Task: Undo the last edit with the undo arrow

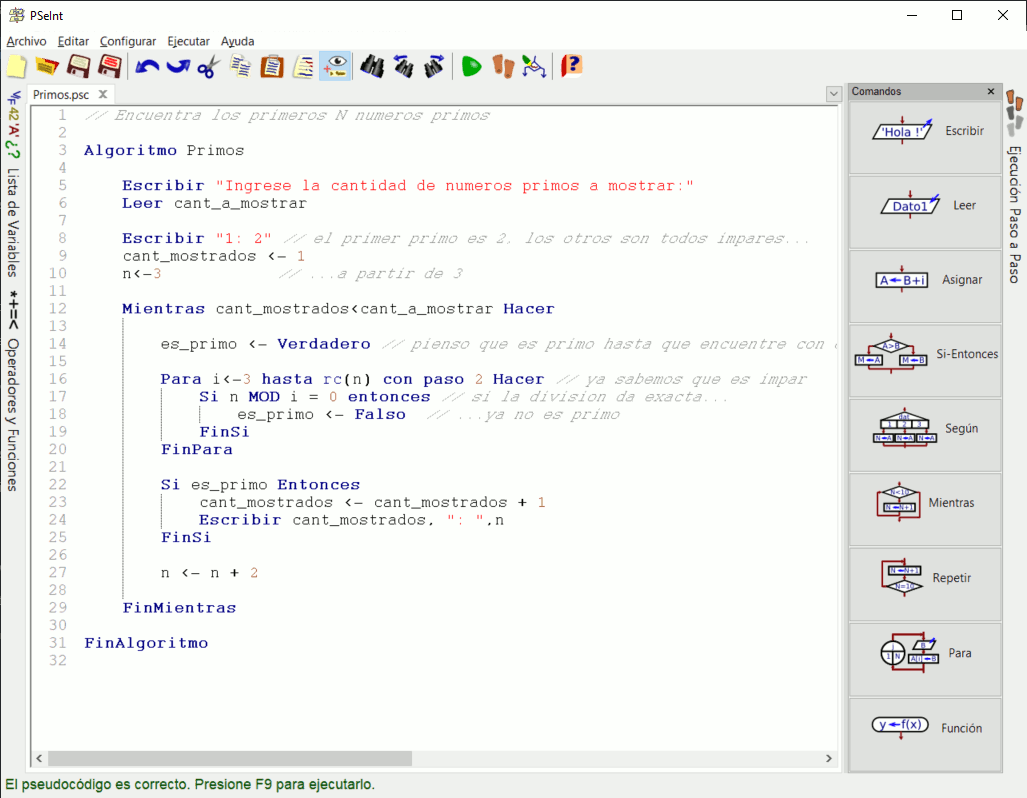Action: coord(147,66)
